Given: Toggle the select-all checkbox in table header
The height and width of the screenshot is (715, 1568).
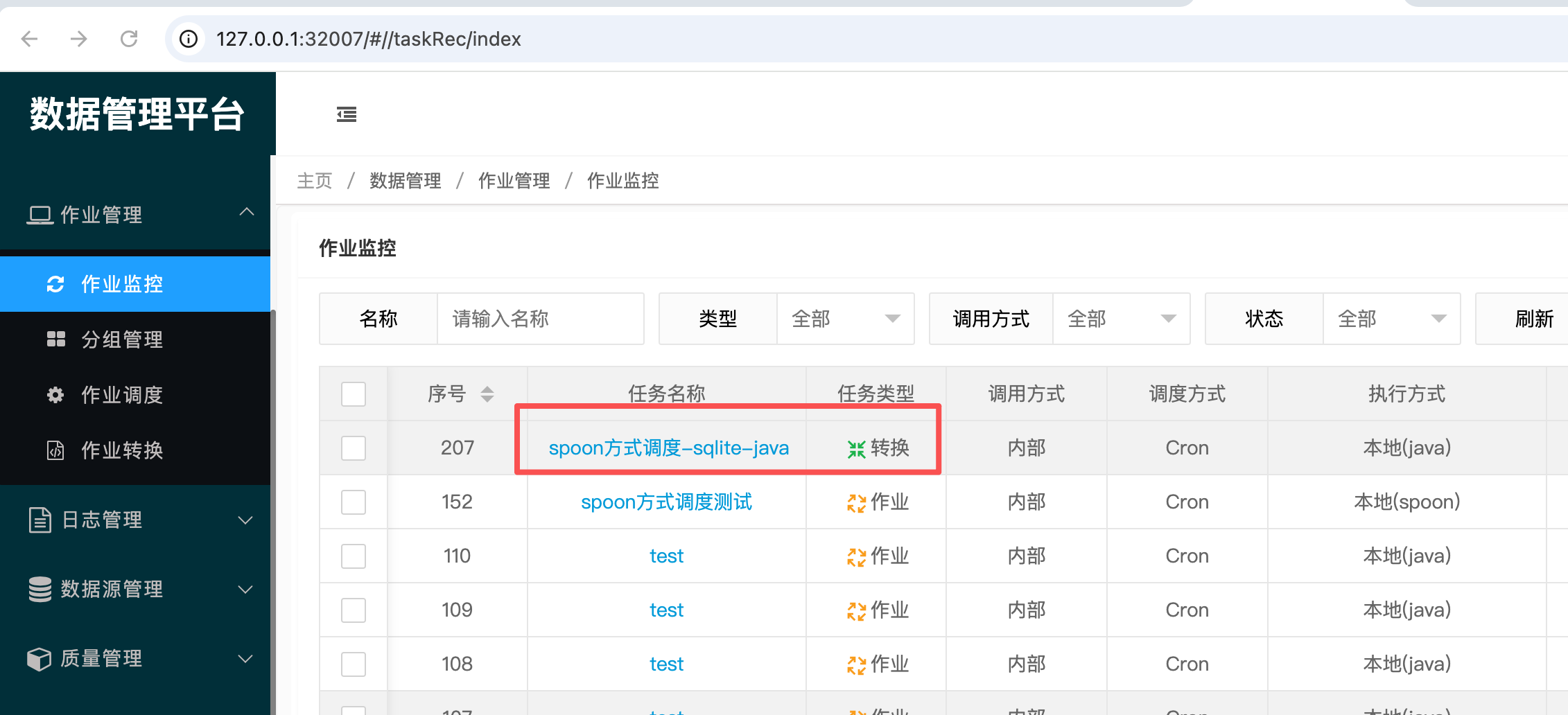Looking at the screenshot, I should click(354, 394).
